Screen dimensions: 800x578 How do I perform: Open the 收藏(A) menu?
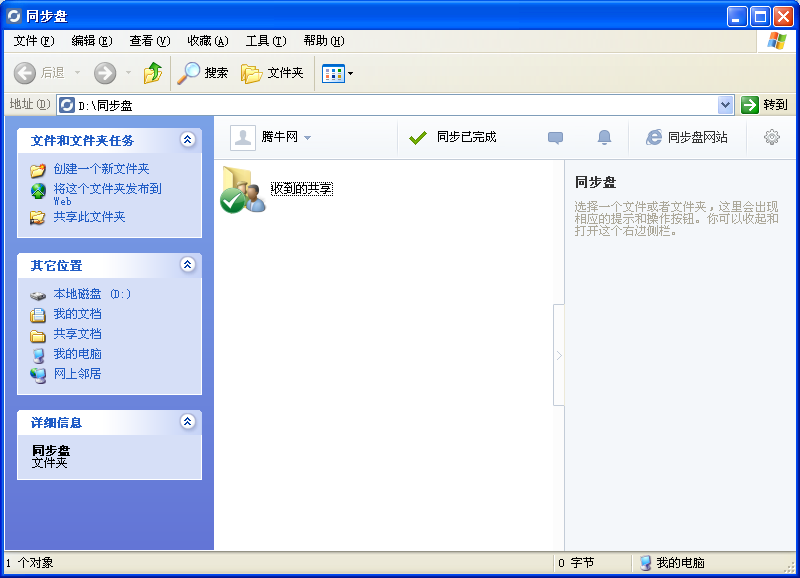click(208, 41)
